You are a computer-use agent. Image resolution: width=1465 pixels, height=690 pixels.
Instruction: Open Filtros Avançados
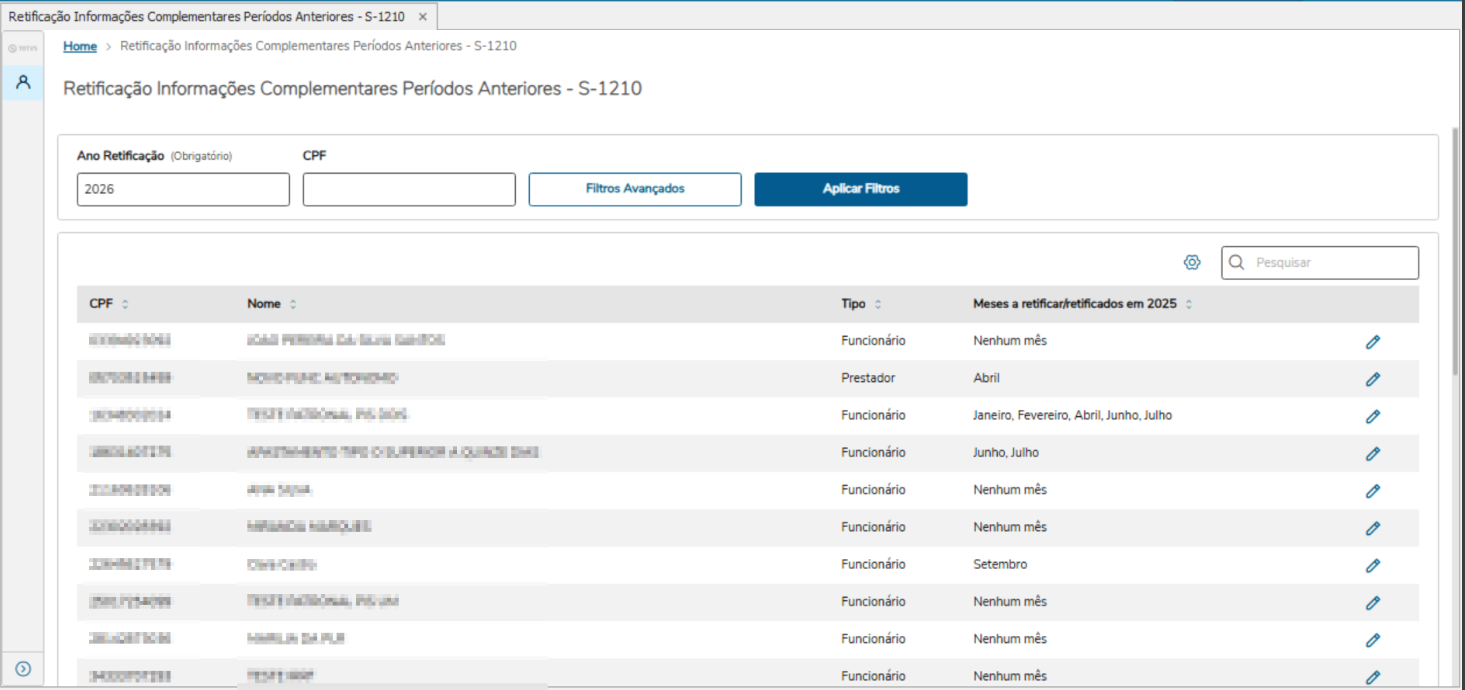[635, 189]
